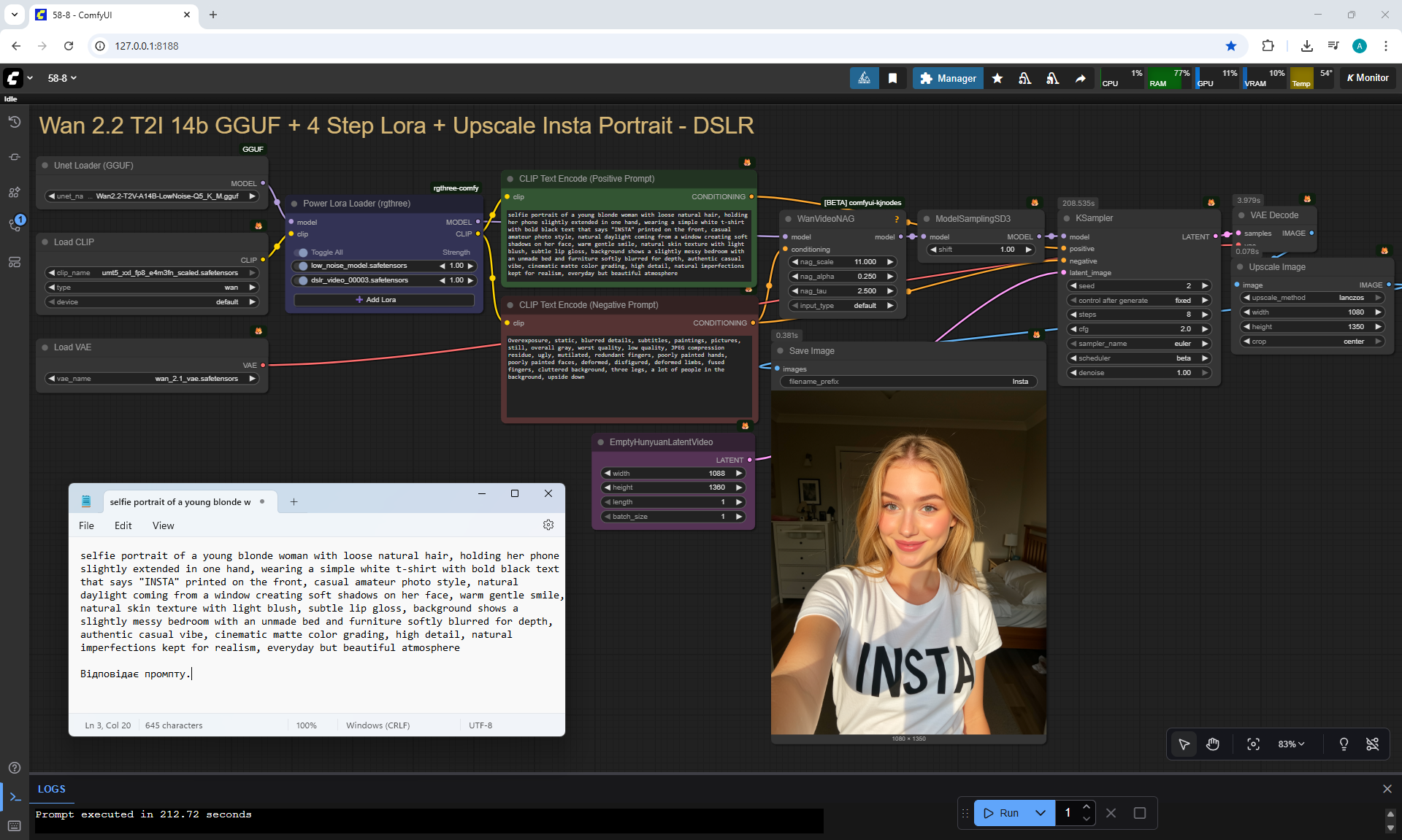
Task: Toggle link visibility icon
Action: coord(1372,744)
